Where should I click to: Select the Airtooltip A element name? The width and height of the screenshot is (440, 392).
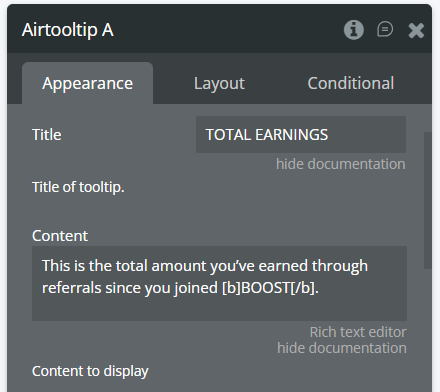pos(68,30)
